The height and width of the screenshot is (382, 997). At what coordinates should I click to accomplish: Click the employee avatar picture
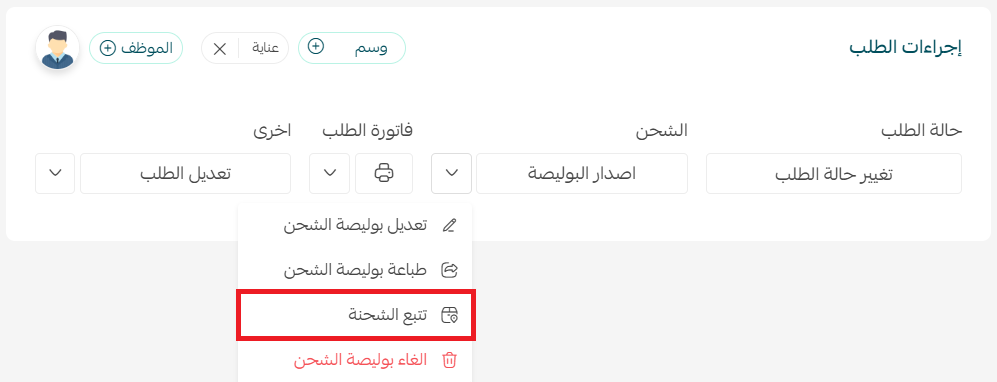57,48
